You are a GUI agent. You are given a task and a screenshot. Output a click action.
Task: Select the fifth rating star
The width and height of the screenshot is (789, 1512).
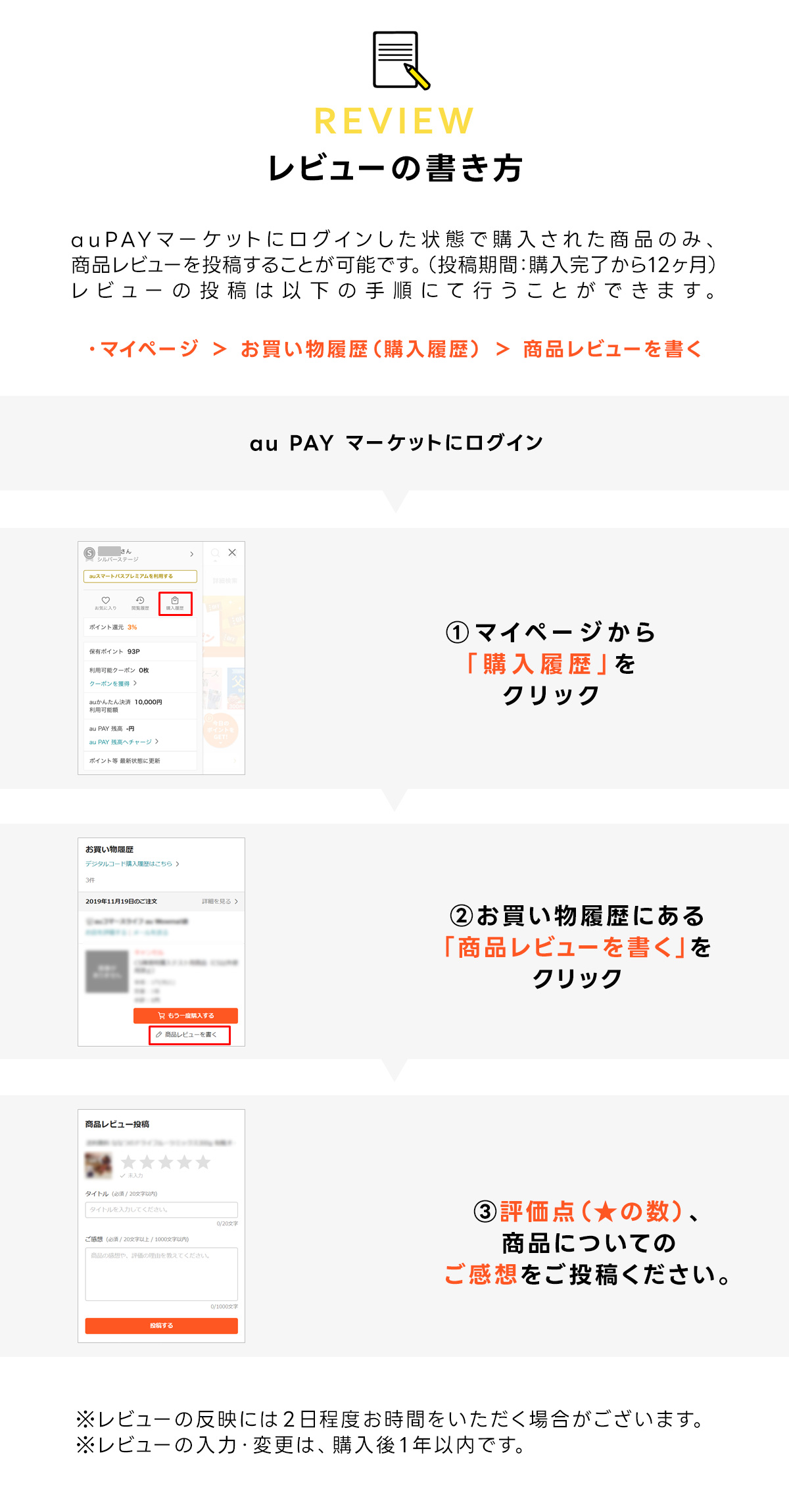(x=203, y=1162)
